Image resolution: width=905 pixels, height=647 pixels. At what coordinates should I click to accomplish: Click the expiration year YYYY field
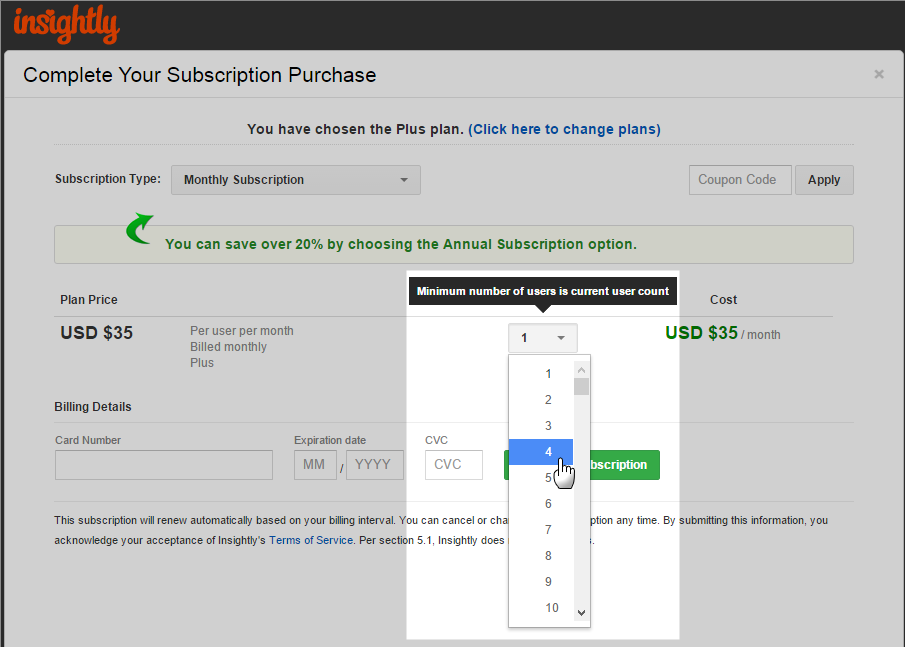375,465
